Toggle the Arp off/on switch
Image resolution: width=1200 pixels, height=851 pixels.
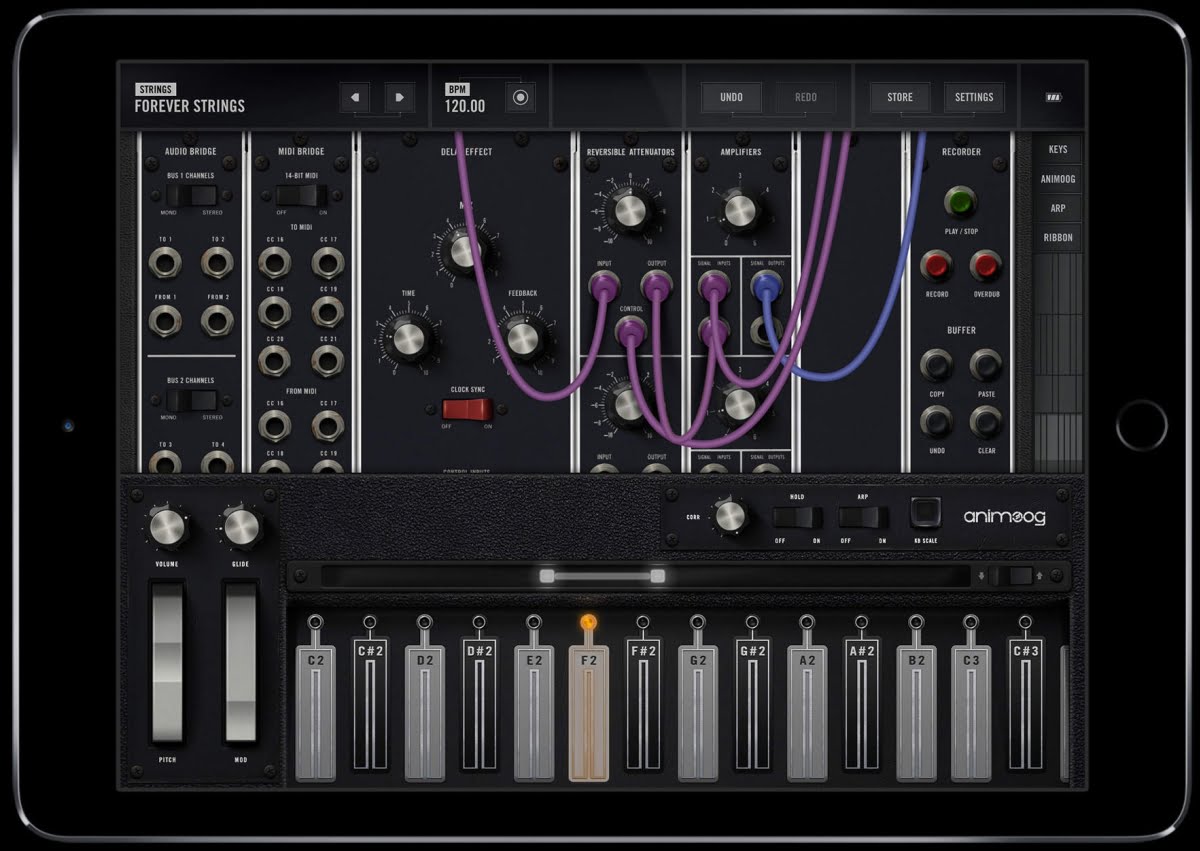point(863,517)
